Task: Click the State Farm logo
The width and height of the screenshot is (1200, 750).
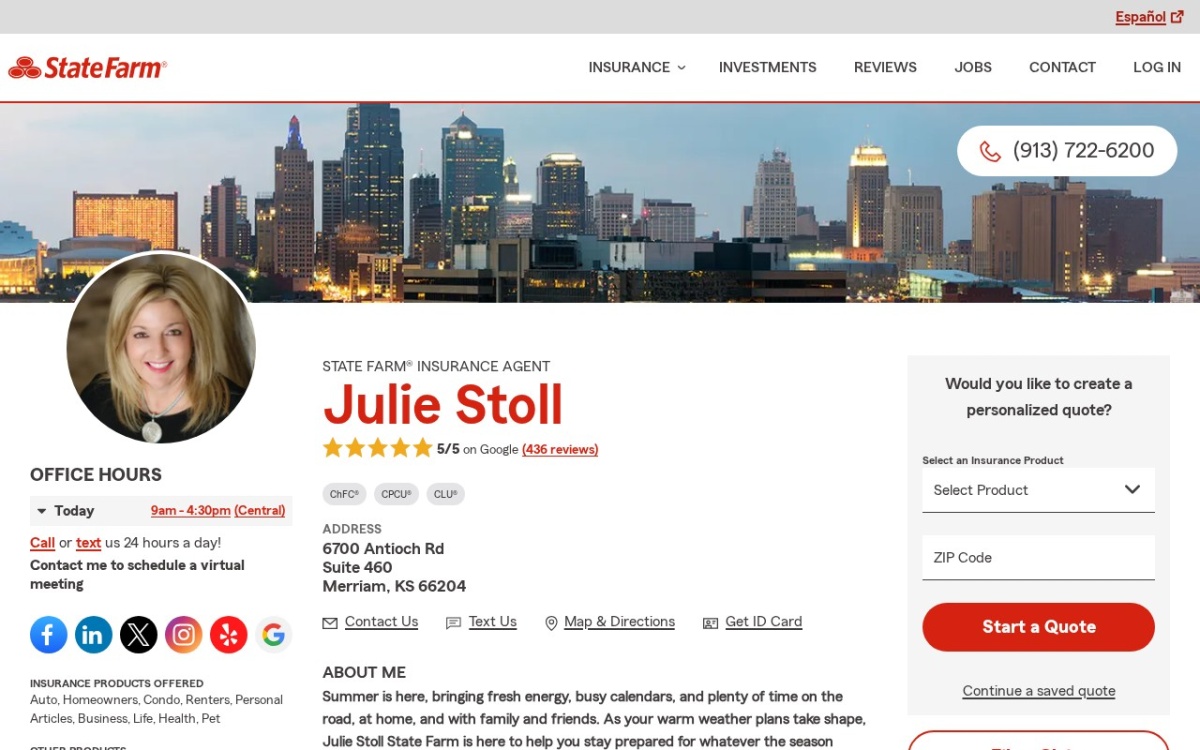Action: [x=88, y=68]
